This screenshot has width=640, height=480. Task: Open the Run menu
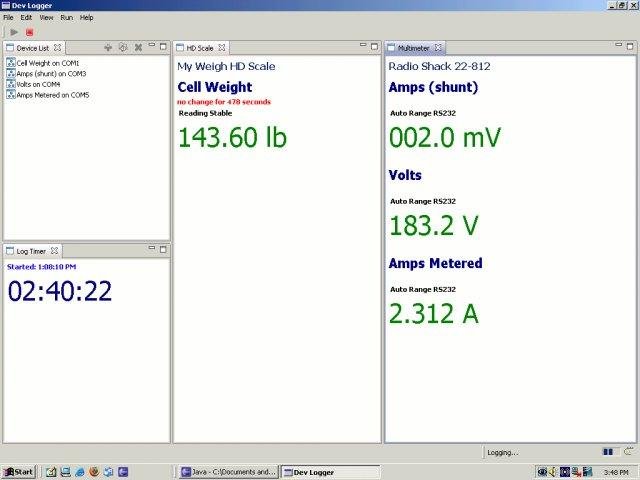[x=67, y=18]
